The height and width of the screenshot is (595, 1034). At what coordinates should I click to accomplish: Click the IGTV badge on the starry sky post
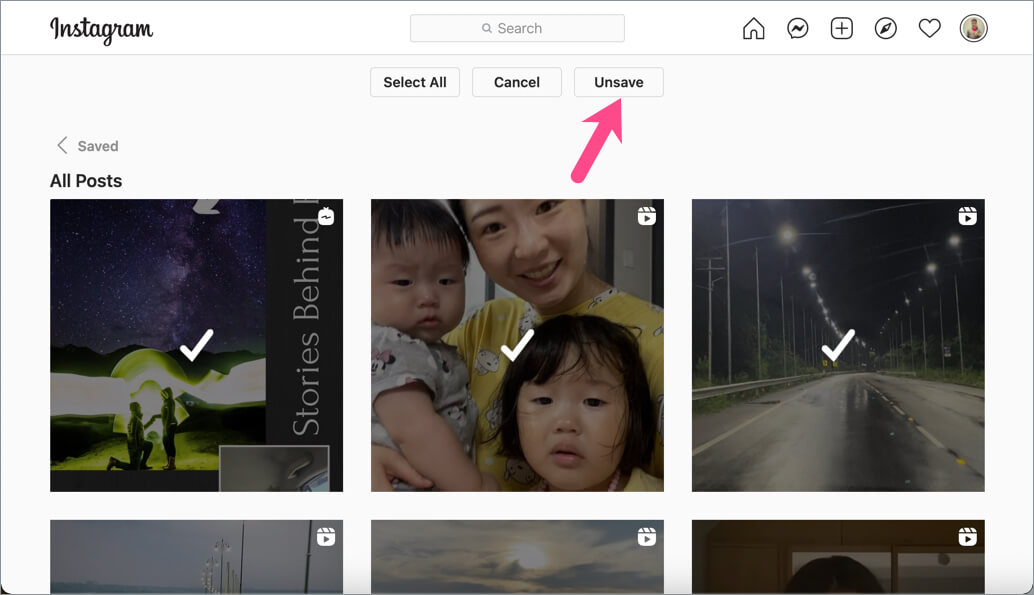point(326,216)
